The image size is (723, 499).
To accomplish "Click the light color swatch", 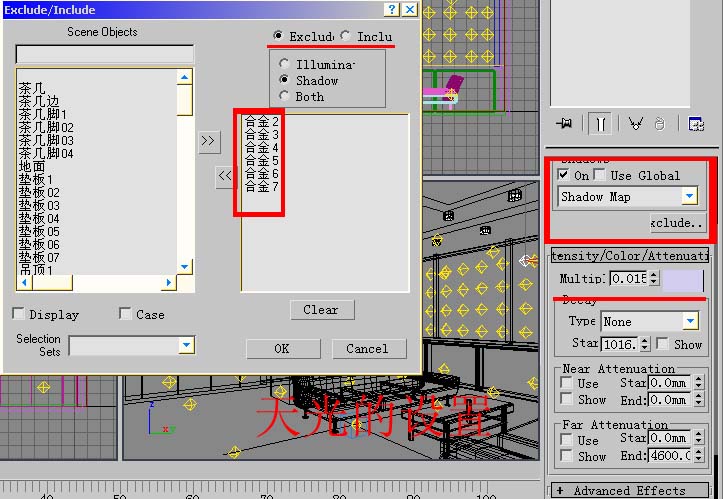I will (683, 281).
